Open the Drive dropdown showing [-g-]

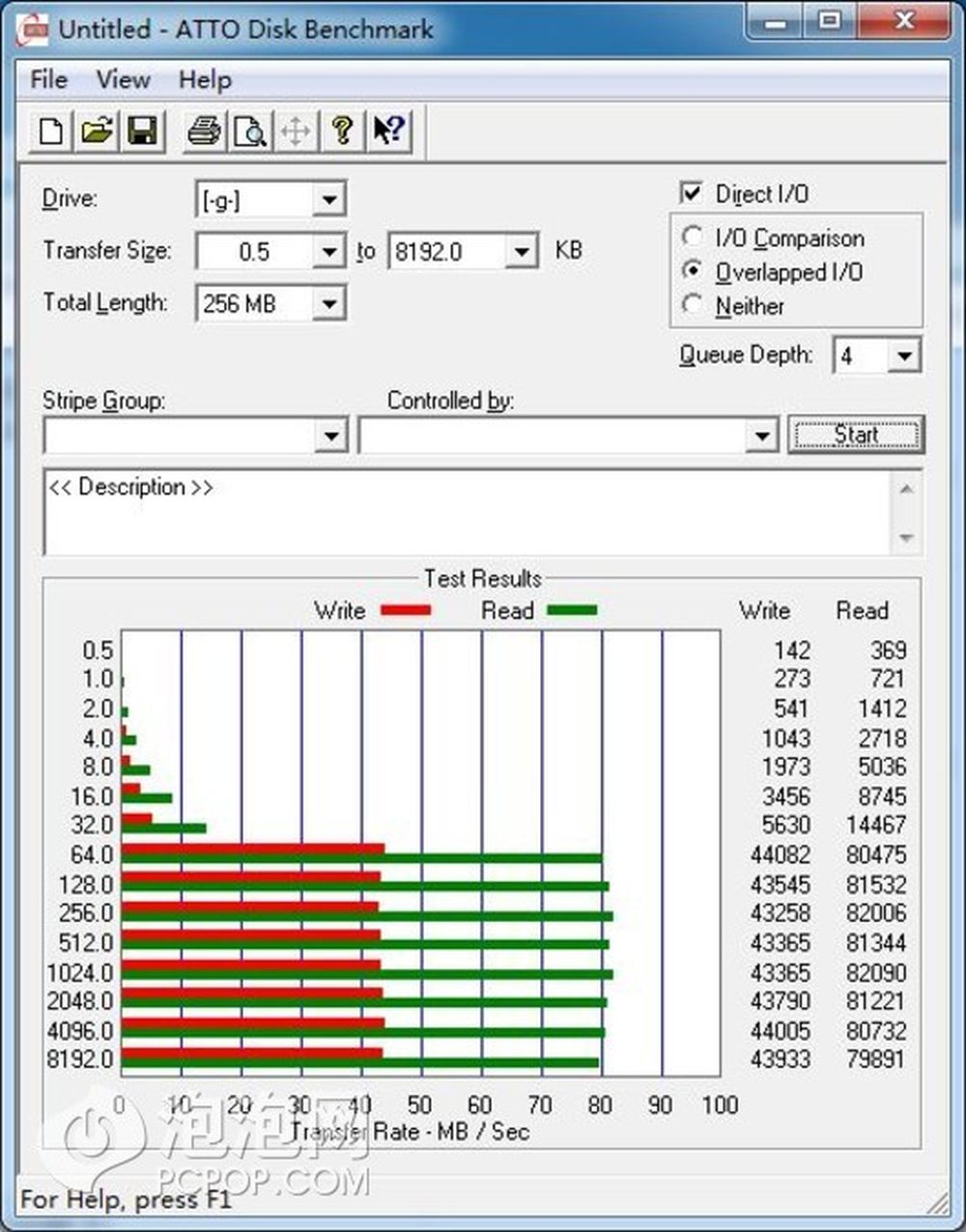[x=328, y=200]
